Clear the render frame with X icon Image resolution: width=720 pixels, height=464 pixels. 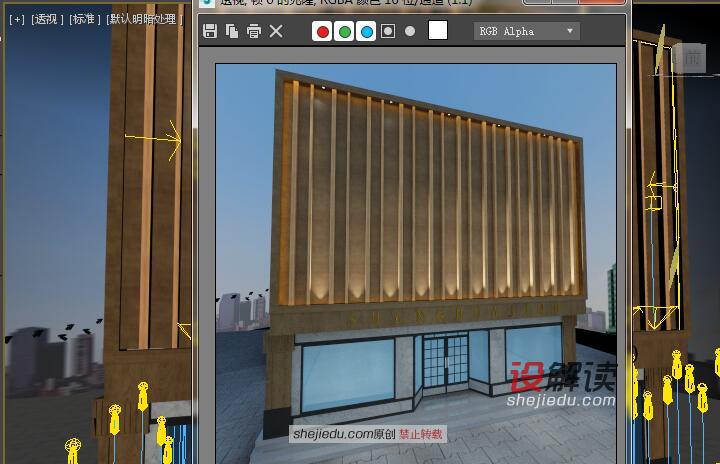click(276, 31)
